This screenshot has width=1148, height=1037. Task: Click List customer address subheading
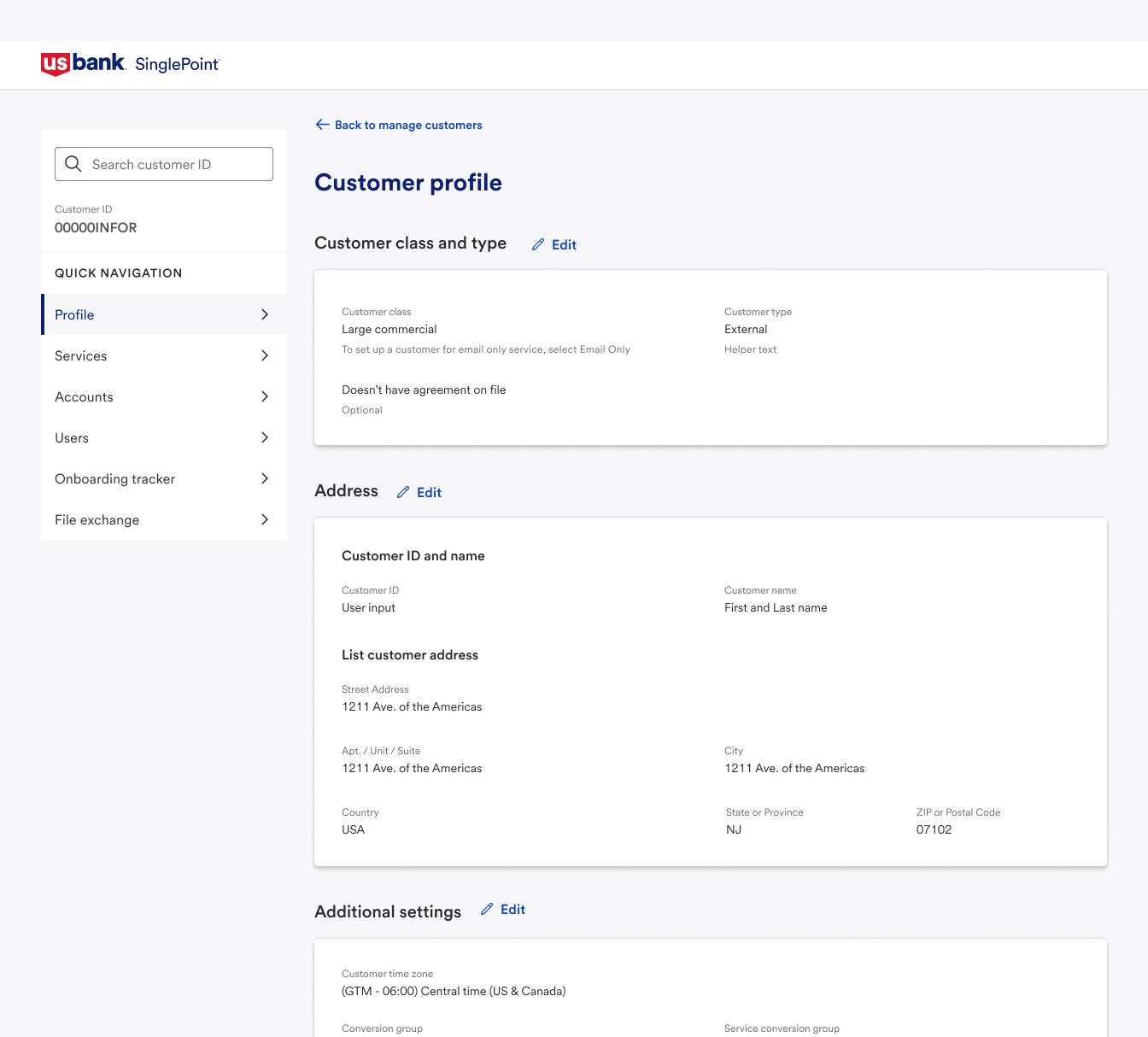pos(410,655)
